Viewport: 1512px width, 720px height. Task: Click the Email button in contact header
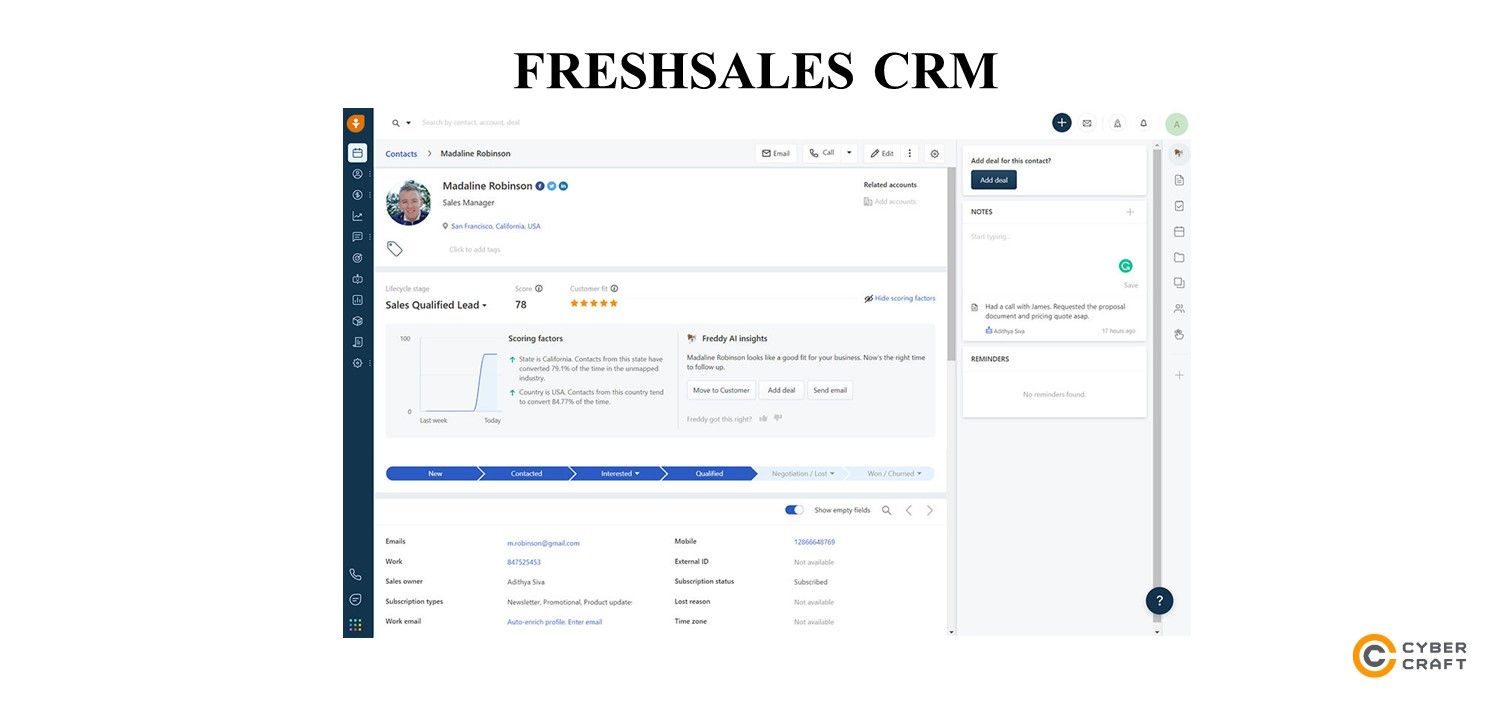coord(776,153)
